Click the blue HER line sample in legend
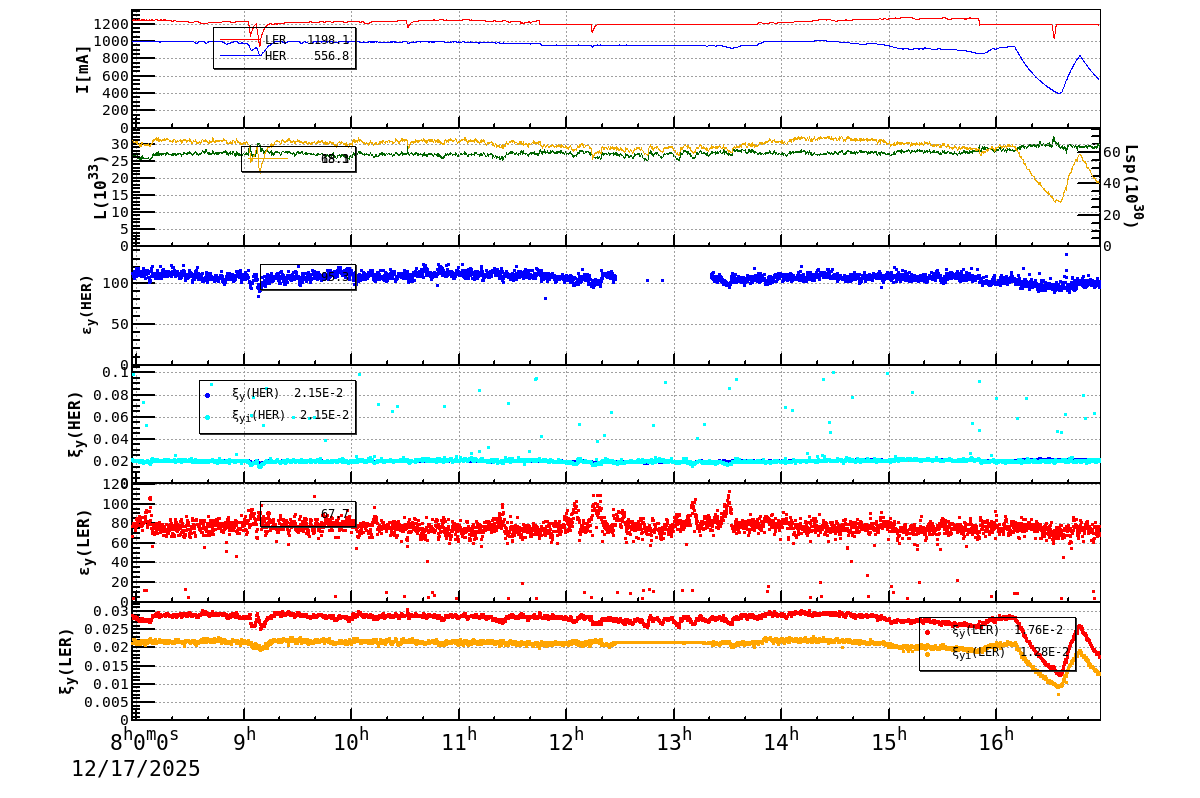Viewport: 1200px width, 798px height. click(x=240, y=56)
